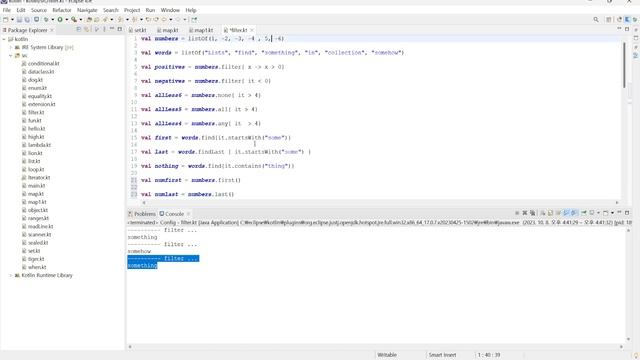Click the green Run button icon

(60, 20)
